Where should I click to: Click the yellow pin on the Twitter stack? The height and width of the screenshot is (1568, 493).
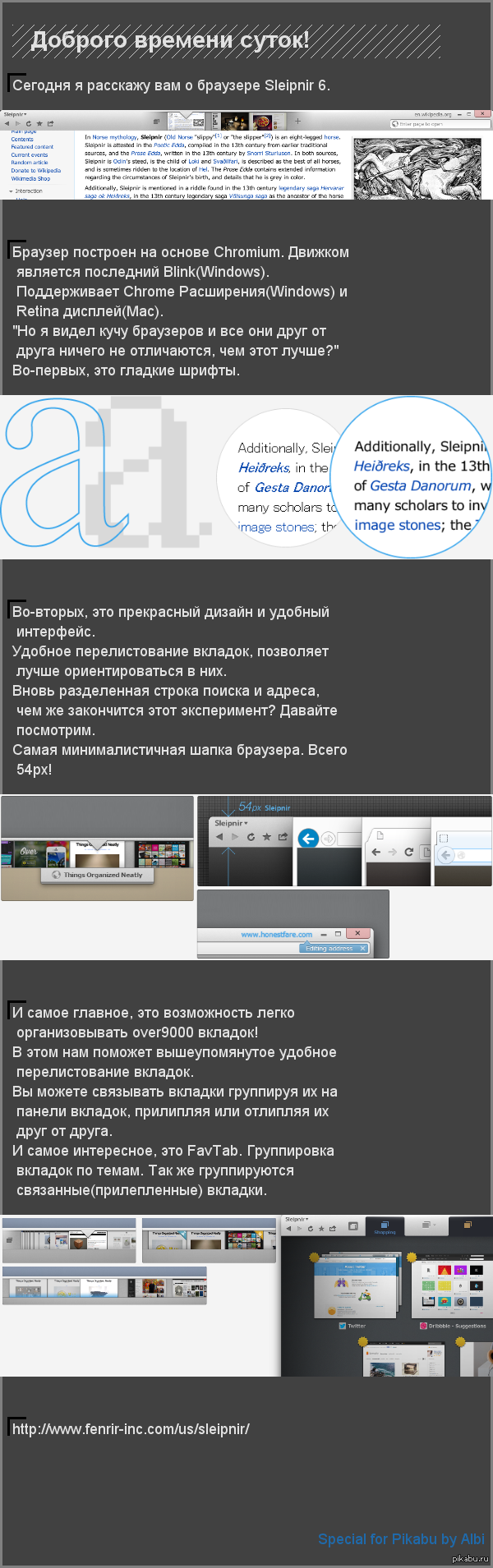point(314,1258)
